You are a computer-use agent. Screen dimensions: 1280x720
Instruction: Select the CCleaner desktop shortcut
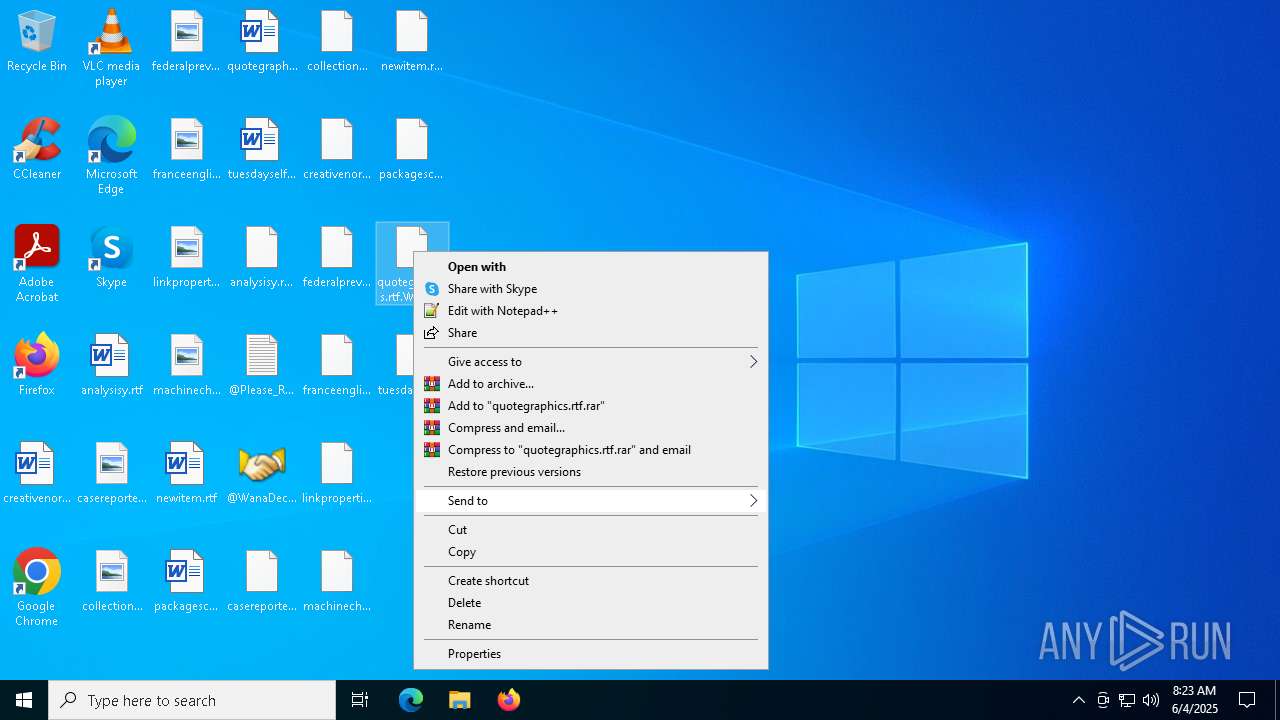pyautogui.click(x=37, y=149)
